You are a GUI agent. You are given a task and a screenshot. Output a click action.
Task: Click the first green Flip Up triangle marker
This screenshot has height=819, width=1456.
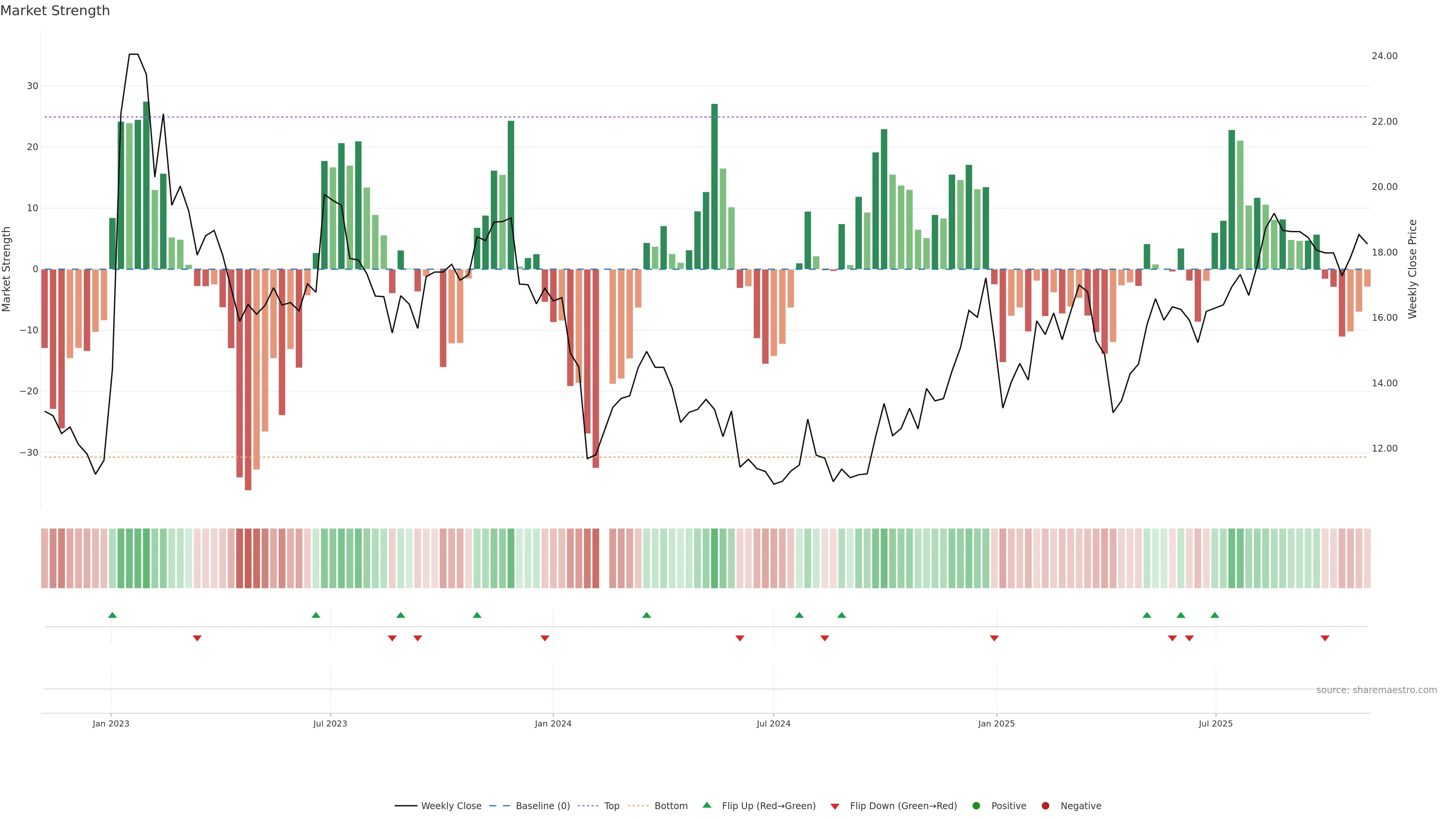(x=112, y=615)
